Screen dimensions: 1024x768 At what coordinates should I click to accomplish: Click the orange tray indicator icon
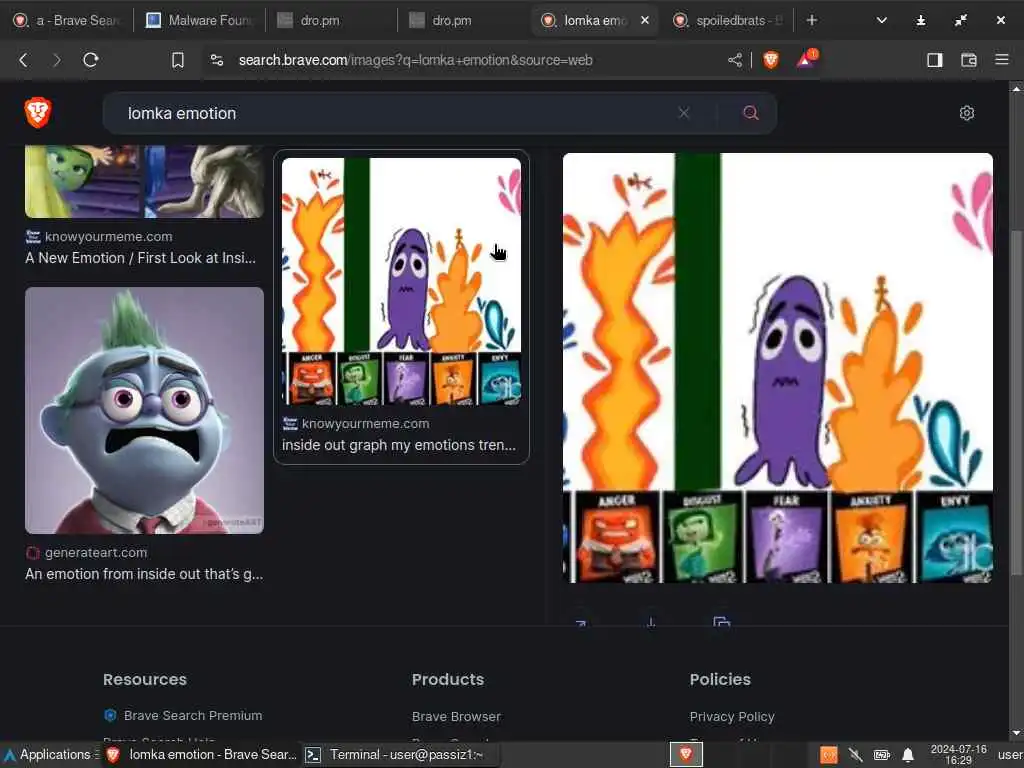click(x=829, y=755)
